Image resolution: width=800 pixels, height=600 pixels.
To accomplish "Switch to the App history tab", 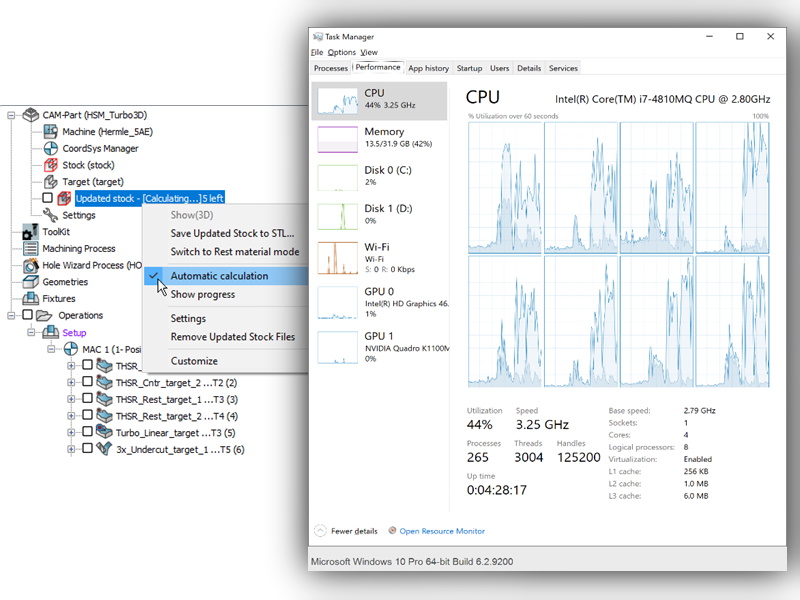I will click(428, 68).
